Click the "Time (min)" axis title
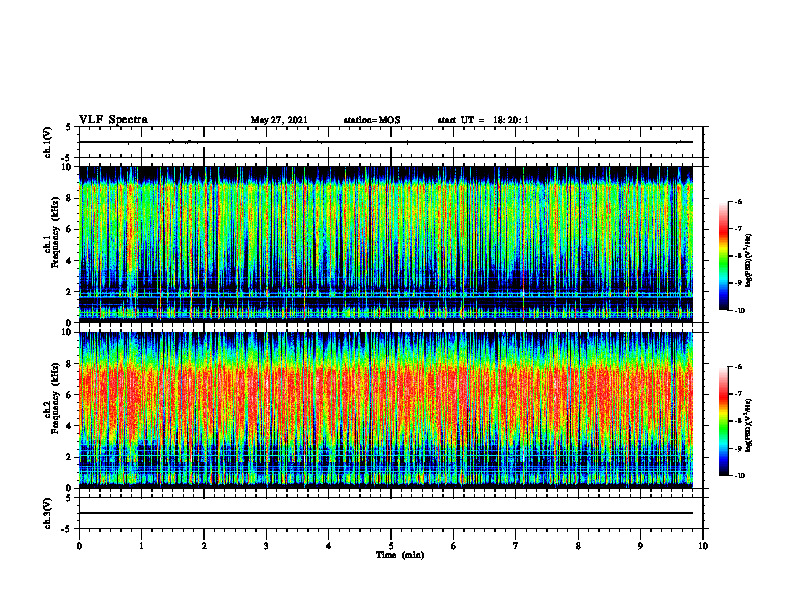Screen dimensions: 792x612 click(x=400, y=555)
